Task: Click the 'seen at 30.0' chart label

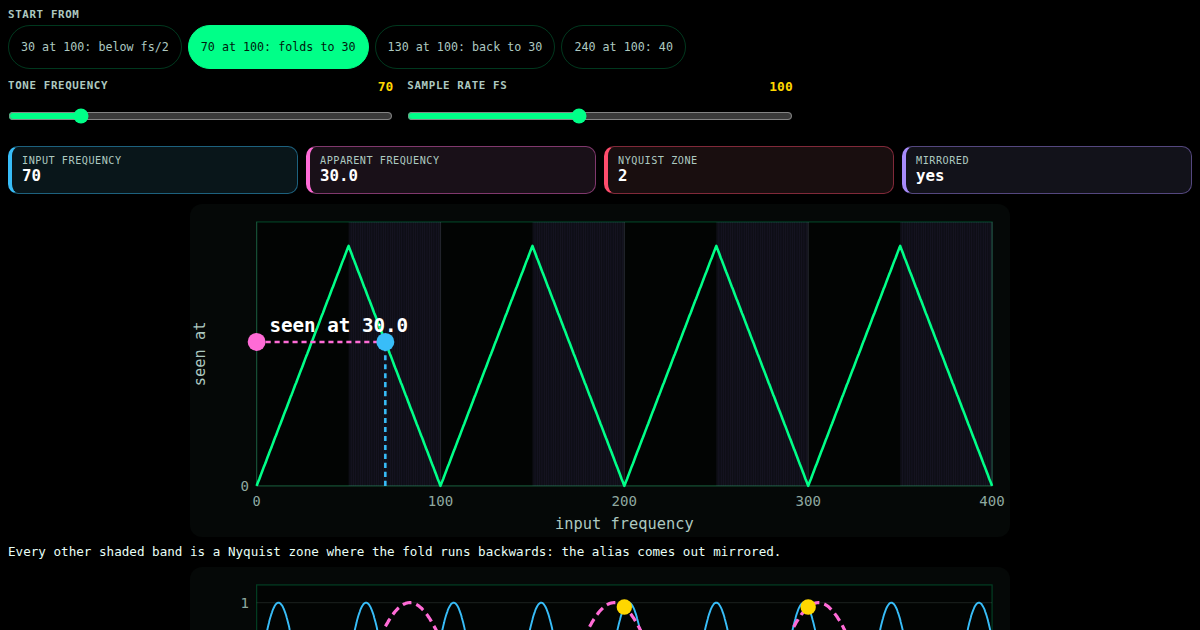Action: tap(339, 325)
